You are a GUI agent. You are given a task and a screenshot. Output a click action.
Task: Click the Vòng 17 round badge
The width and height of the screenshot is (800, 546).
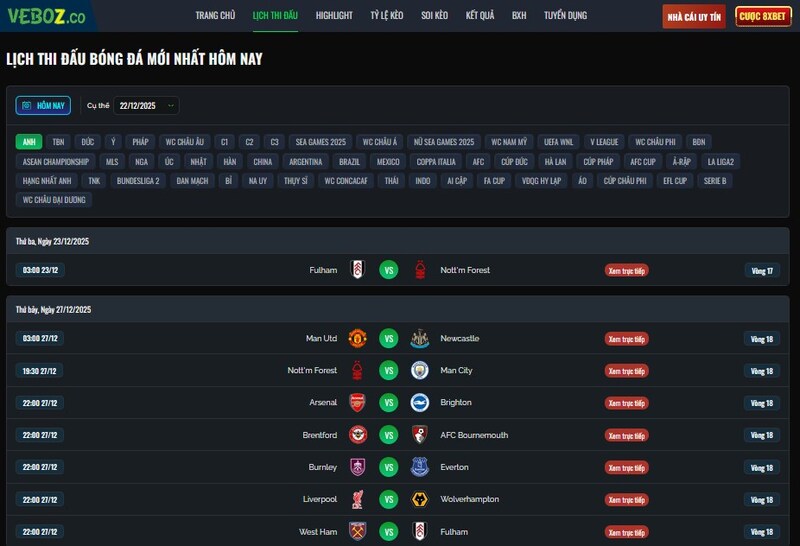pyautogui.click(x=762, y=270)
